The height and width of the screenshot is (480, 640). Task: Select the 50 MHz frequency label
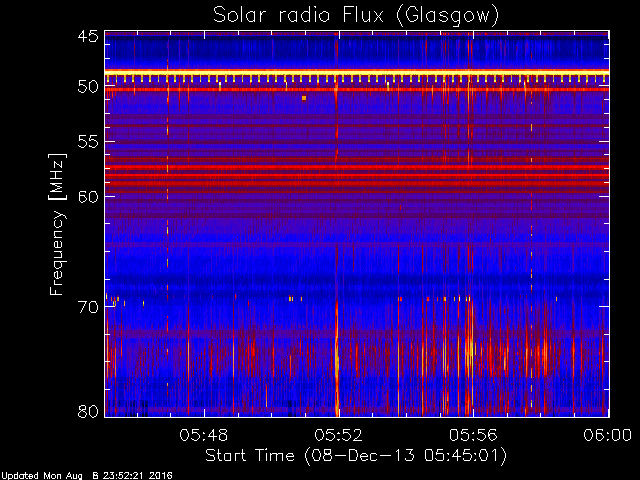[88, 87]
